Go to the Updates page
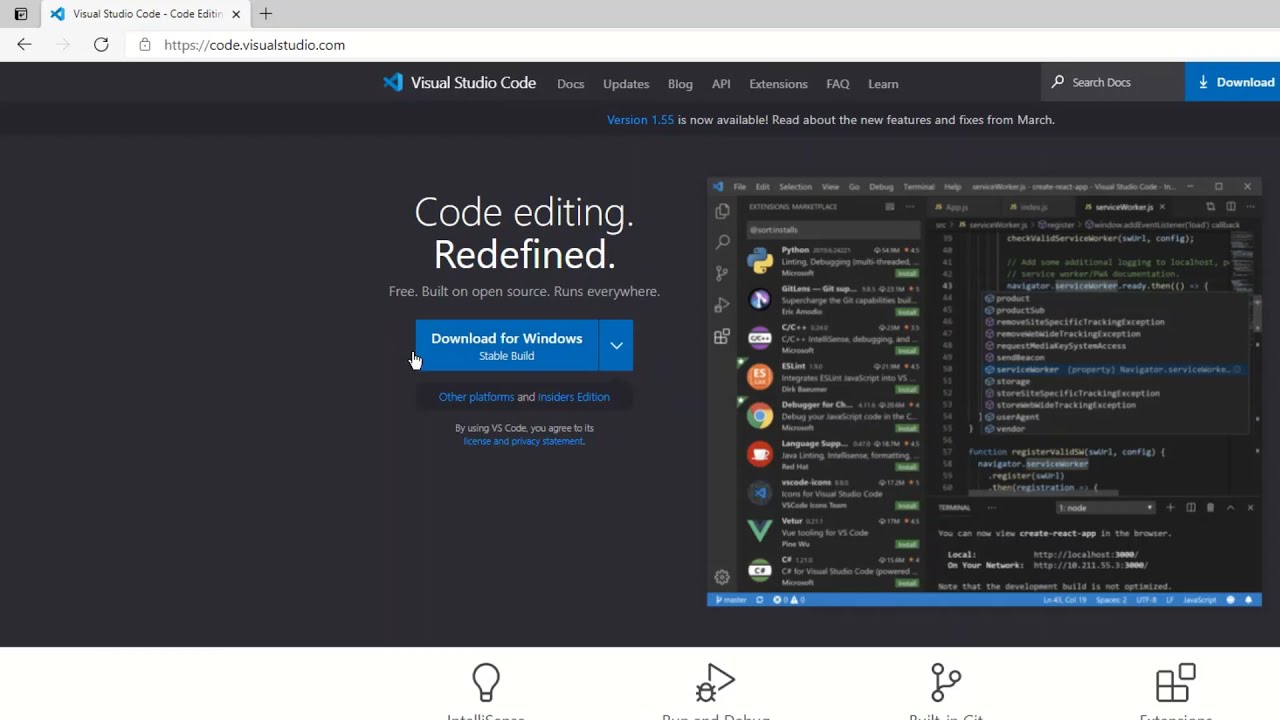 [626, 84]
